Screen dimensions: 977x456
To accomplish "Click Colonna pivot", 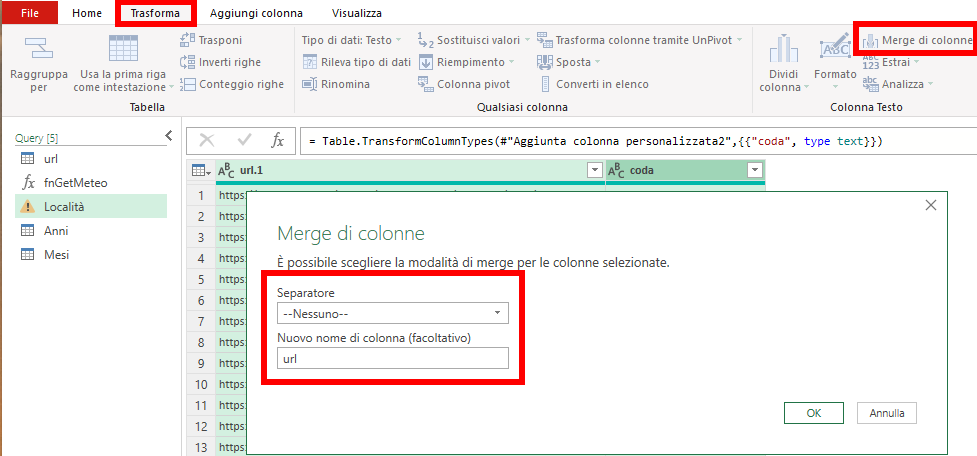I will (464, 83).
